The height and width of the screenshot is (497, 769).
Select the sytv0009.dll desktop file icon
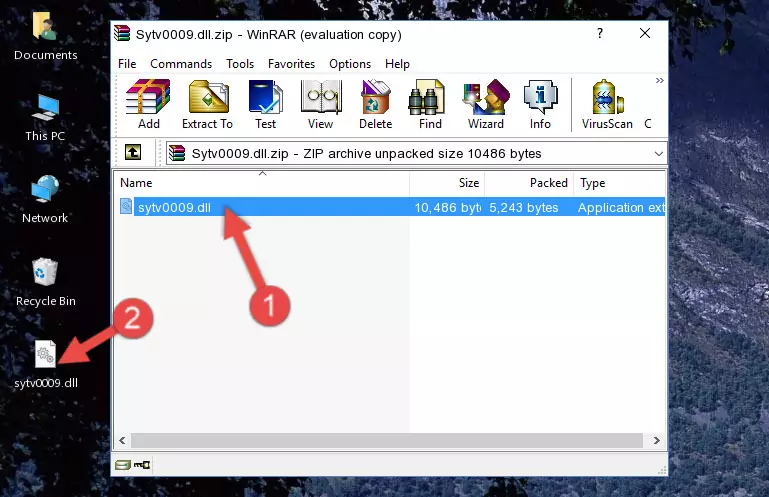click(x=46, y=365)
